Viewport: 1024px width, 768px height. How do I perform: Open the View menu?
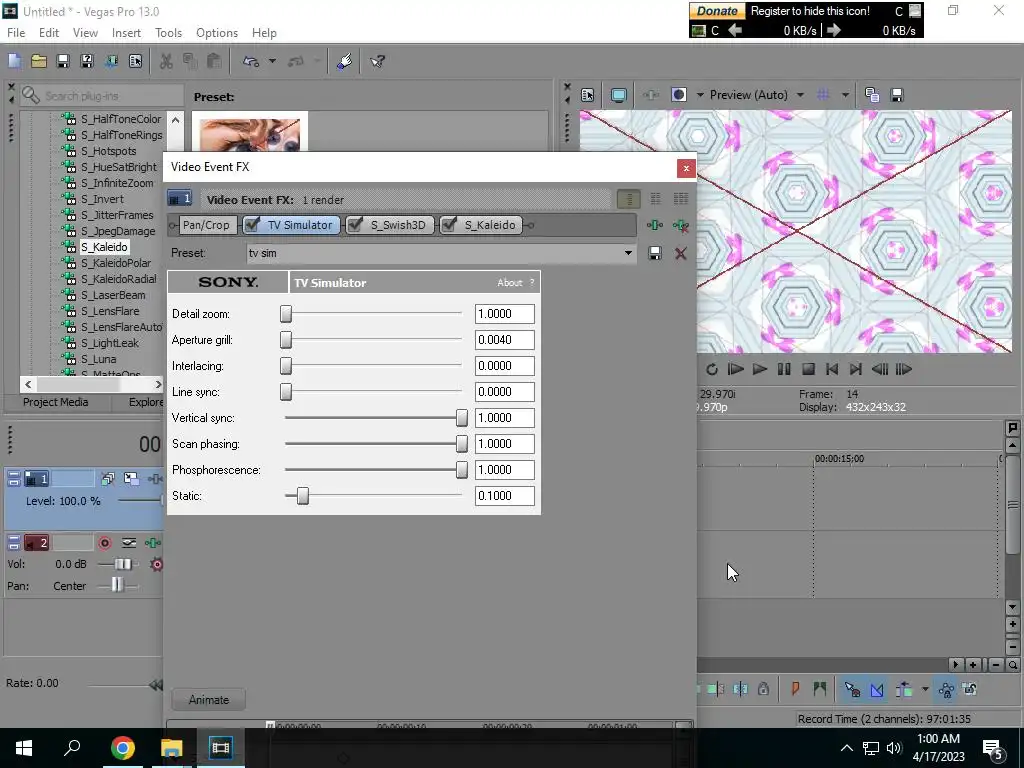[85, 33]
